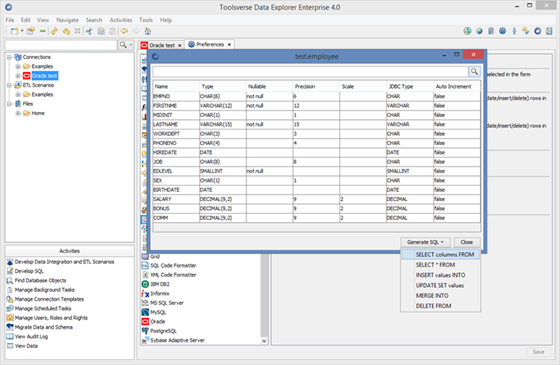Image resolution: width=560 pixels, height=365 pixels.
Task: Click the magnifier icon in test.employee dialog
Action: (x=474, y=71)
